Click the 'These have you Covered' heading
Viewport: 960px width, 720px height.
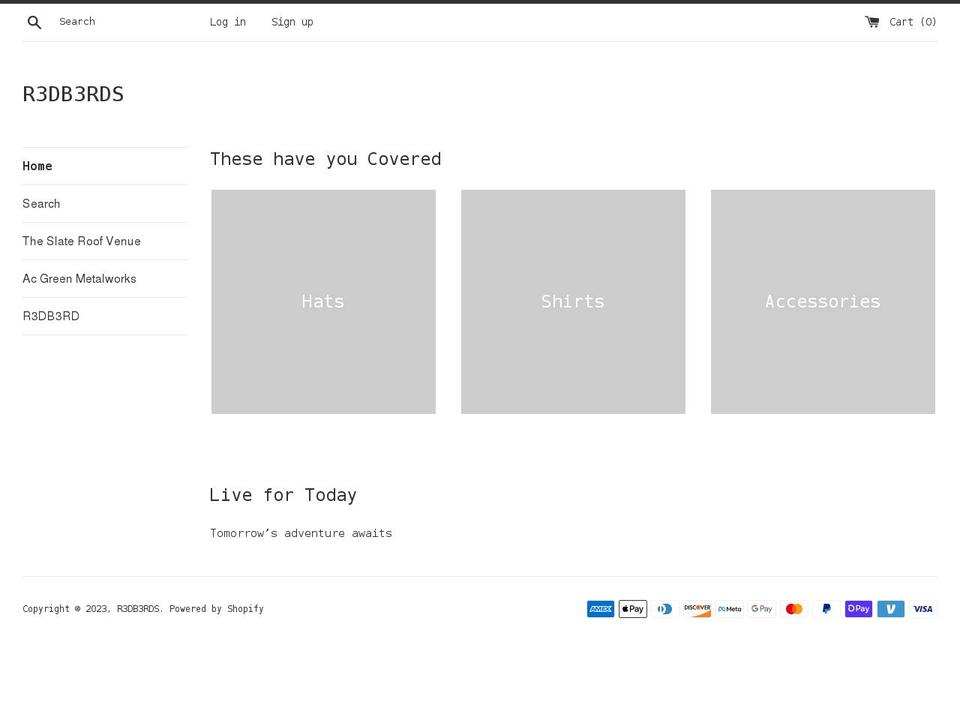326,159
